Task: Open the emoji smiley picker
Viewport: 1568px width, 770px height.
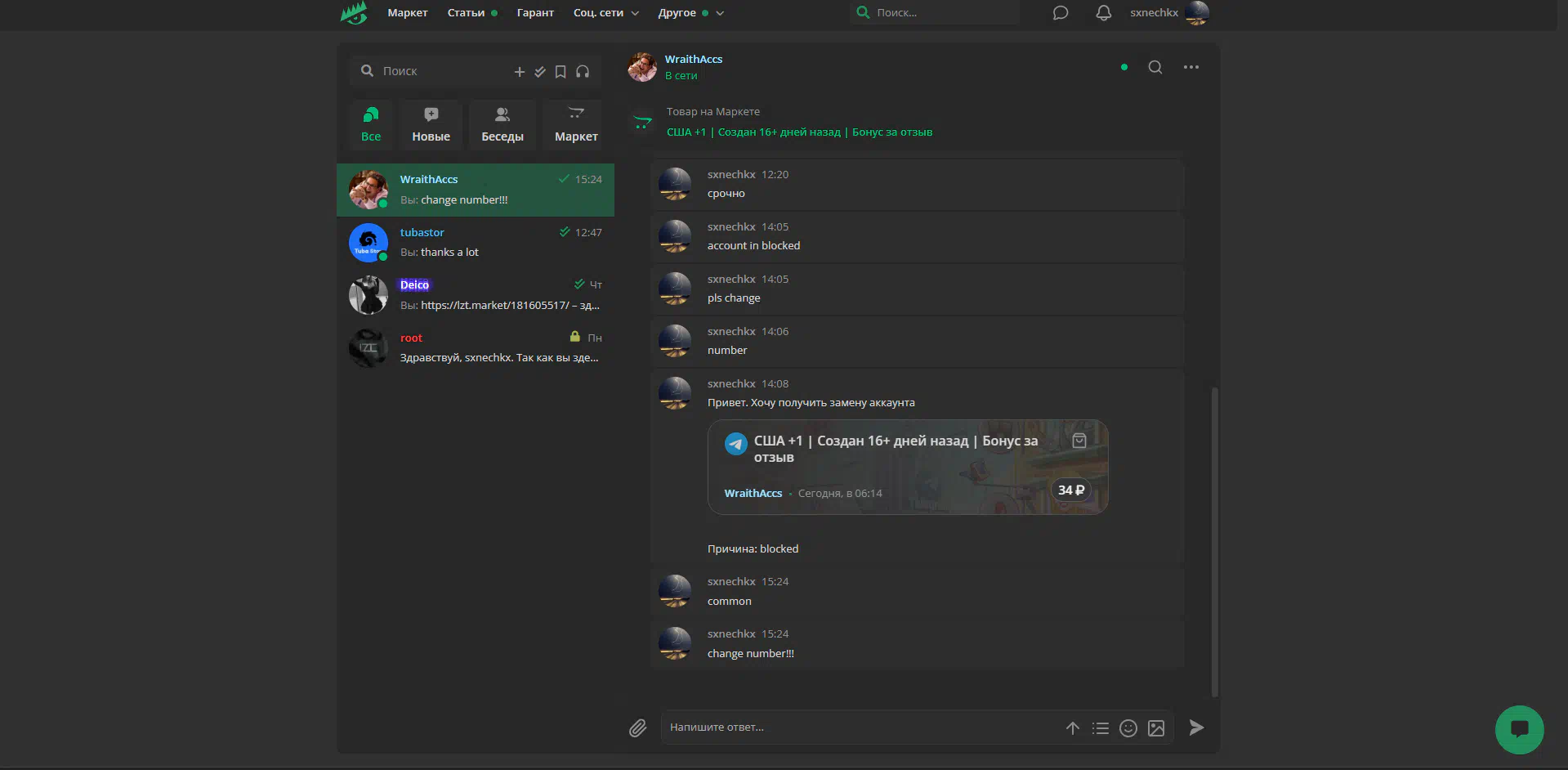Action: pos(1128,727)
